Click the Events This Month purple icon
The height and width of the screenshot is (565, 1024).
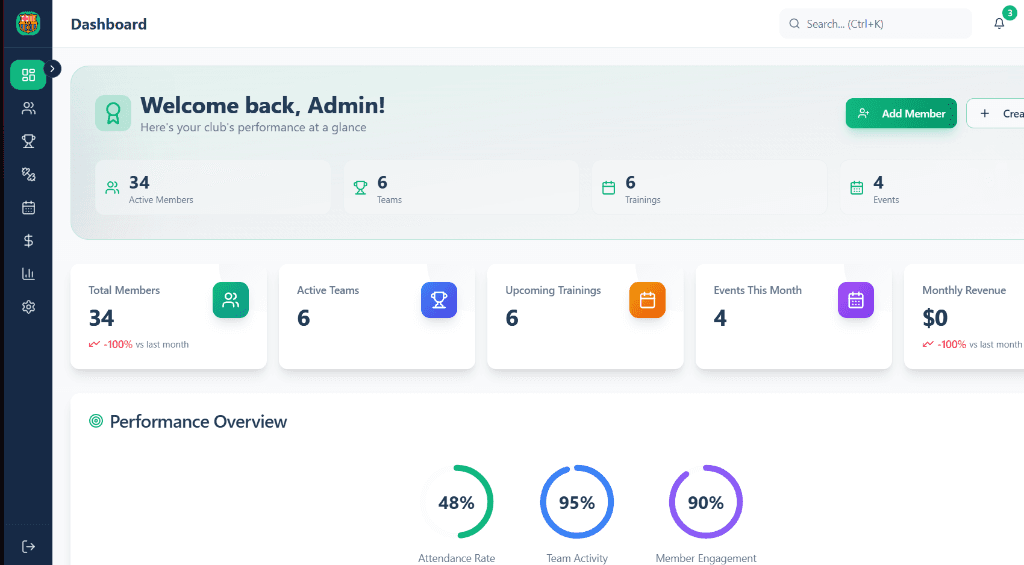point(855,300)
